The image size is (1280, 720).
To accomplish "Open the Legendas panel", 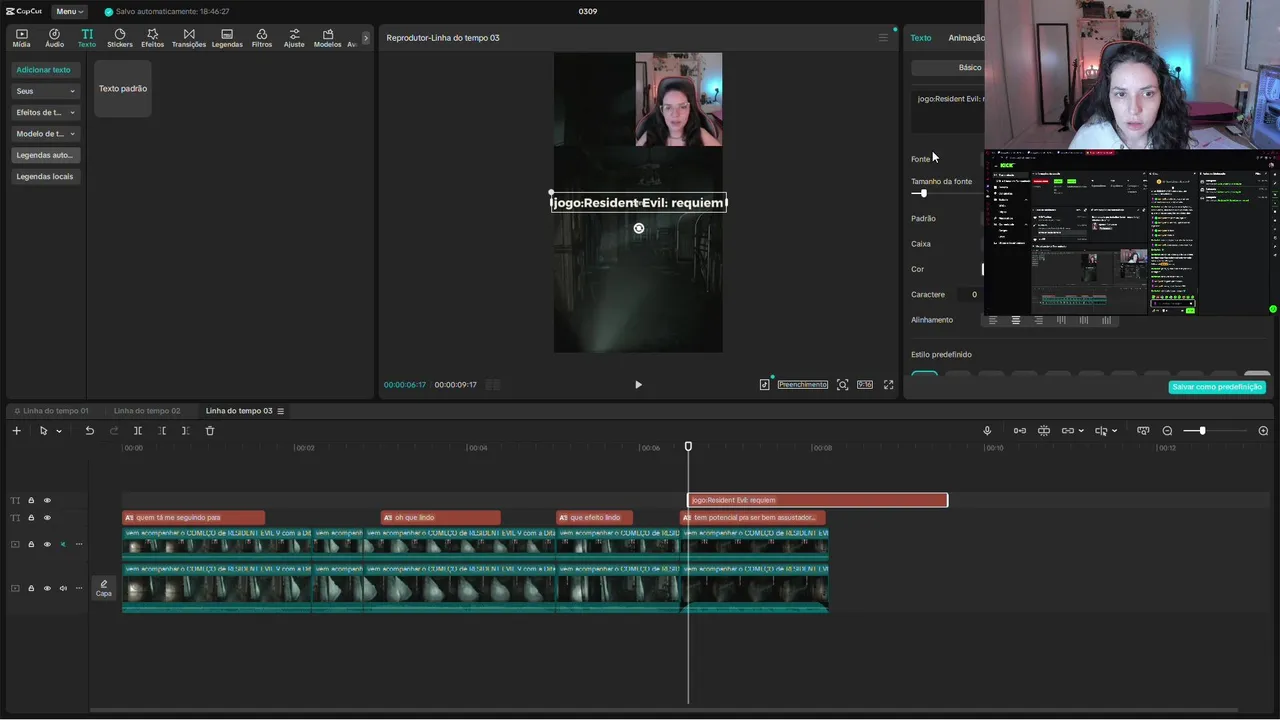I will pyautogui.click(x=227, y=38).
